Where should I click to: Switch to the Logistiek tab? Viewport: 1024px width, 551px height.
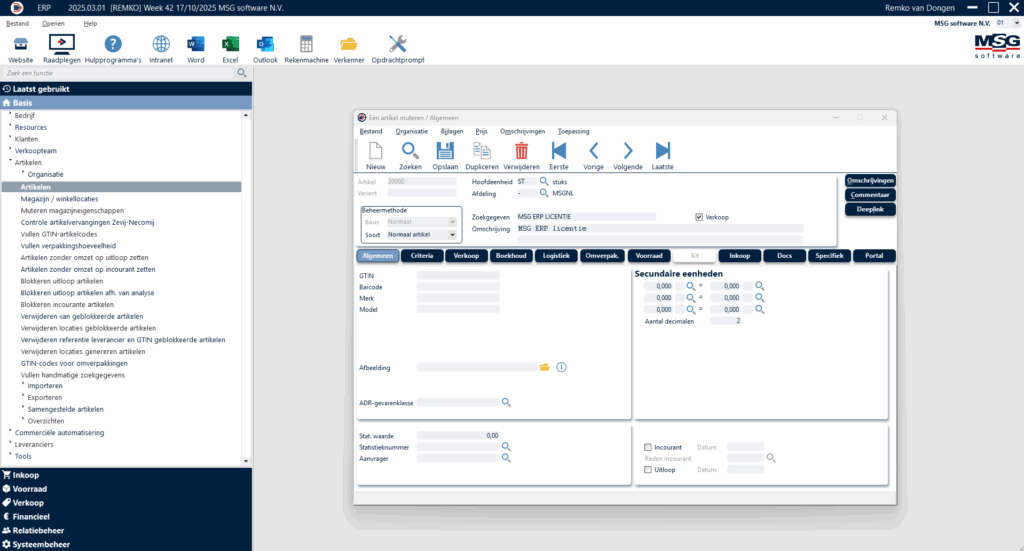point(554,256)
